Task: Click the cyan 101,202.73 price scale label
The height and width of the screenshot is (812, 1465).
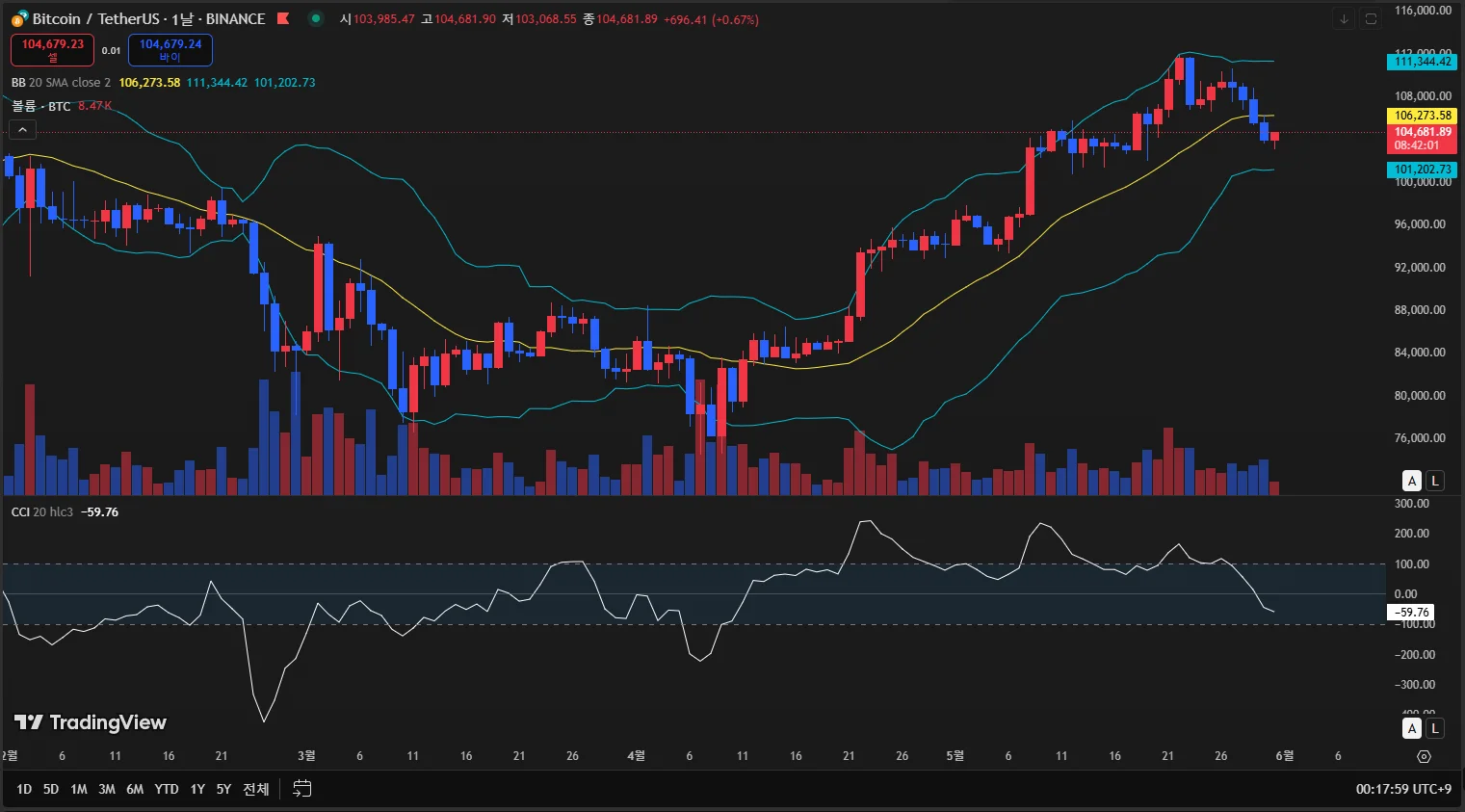Action: 1422,170
